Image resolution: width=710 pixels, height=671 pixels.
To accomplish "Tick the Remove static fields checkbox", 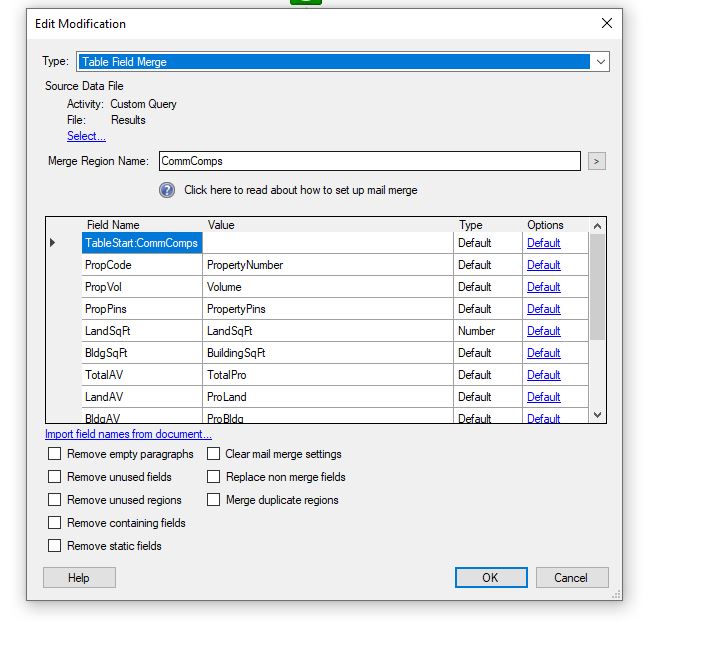I will (54, 546).
